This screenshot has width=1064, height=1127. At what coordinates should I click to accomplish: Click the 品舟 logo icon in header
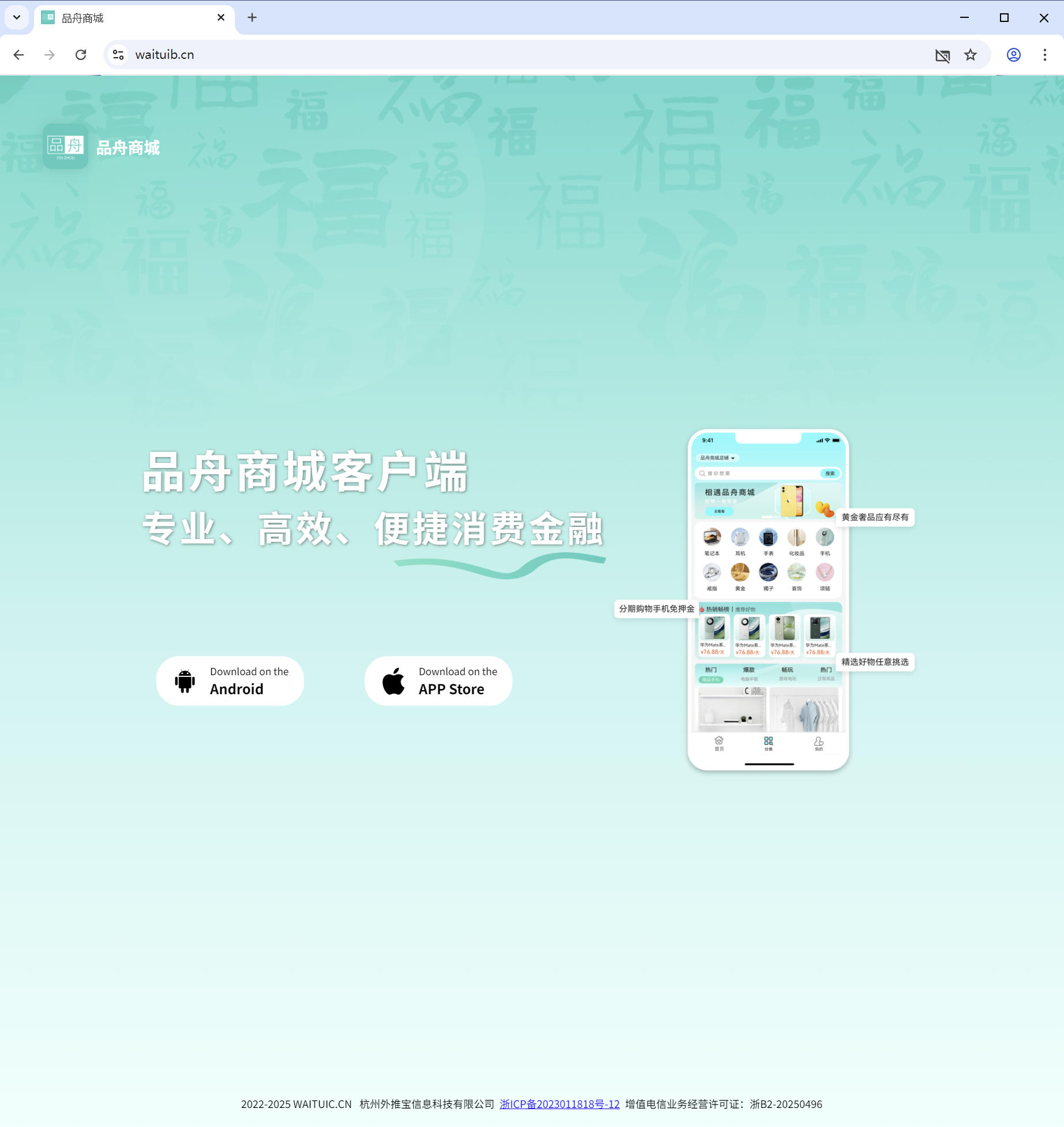tap(65, 147)
